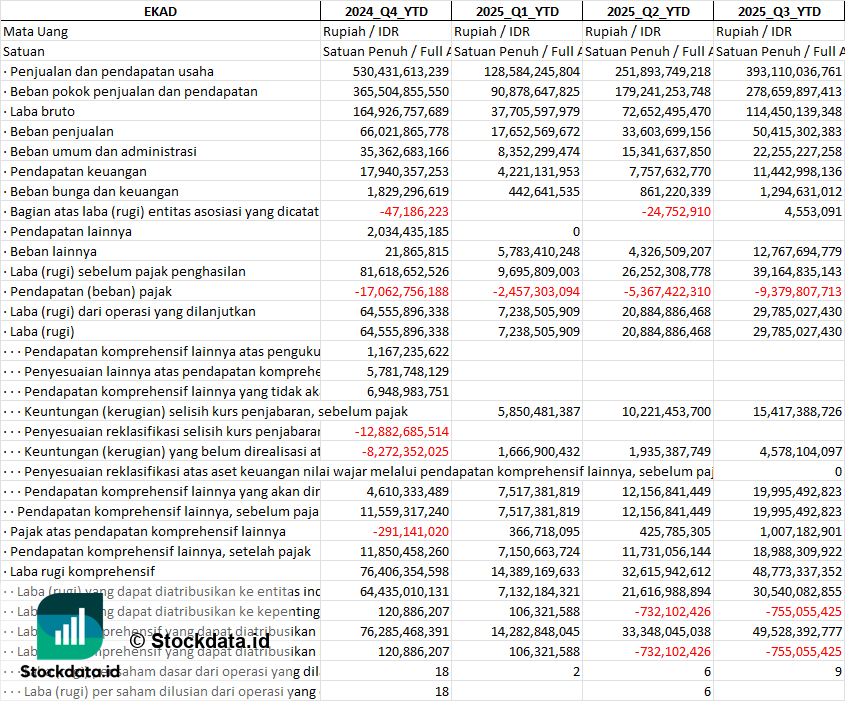845x701 pixels.
Task: Select the 2025_Q2_YTD column header
Action: (x=647, y=11)
